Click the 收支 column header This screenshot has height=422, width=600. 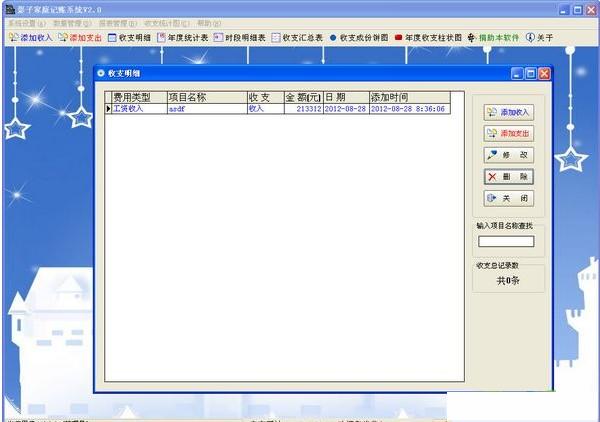[x=266, y=97]
